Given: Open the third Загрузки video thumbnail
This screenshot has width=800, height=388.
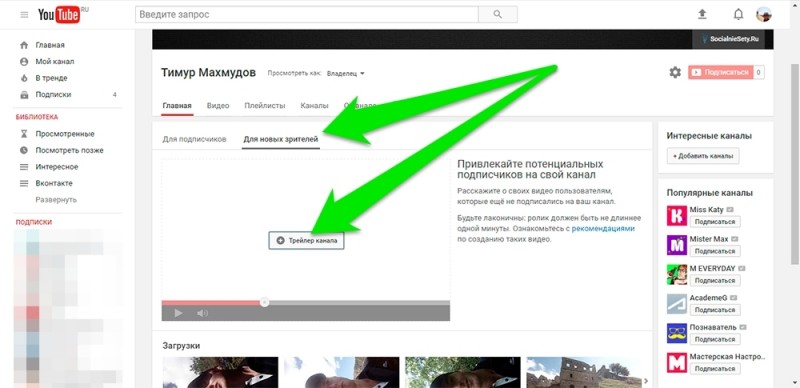Looking at the screenshot, I should [x=463, y=372].
